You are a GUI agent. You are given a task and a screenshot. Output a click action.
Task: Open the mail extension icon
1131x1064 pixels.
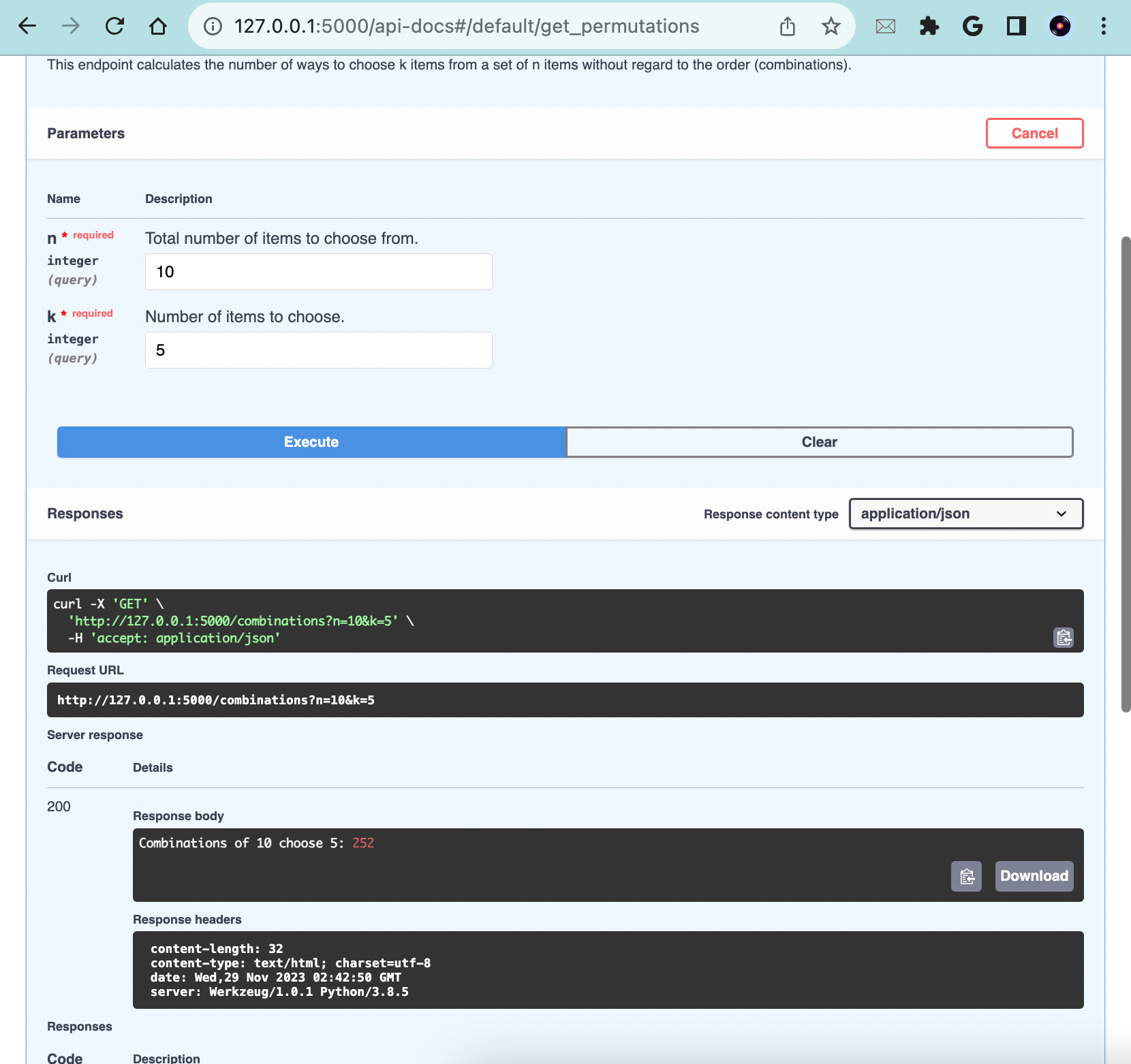click(x=885, y=27)
